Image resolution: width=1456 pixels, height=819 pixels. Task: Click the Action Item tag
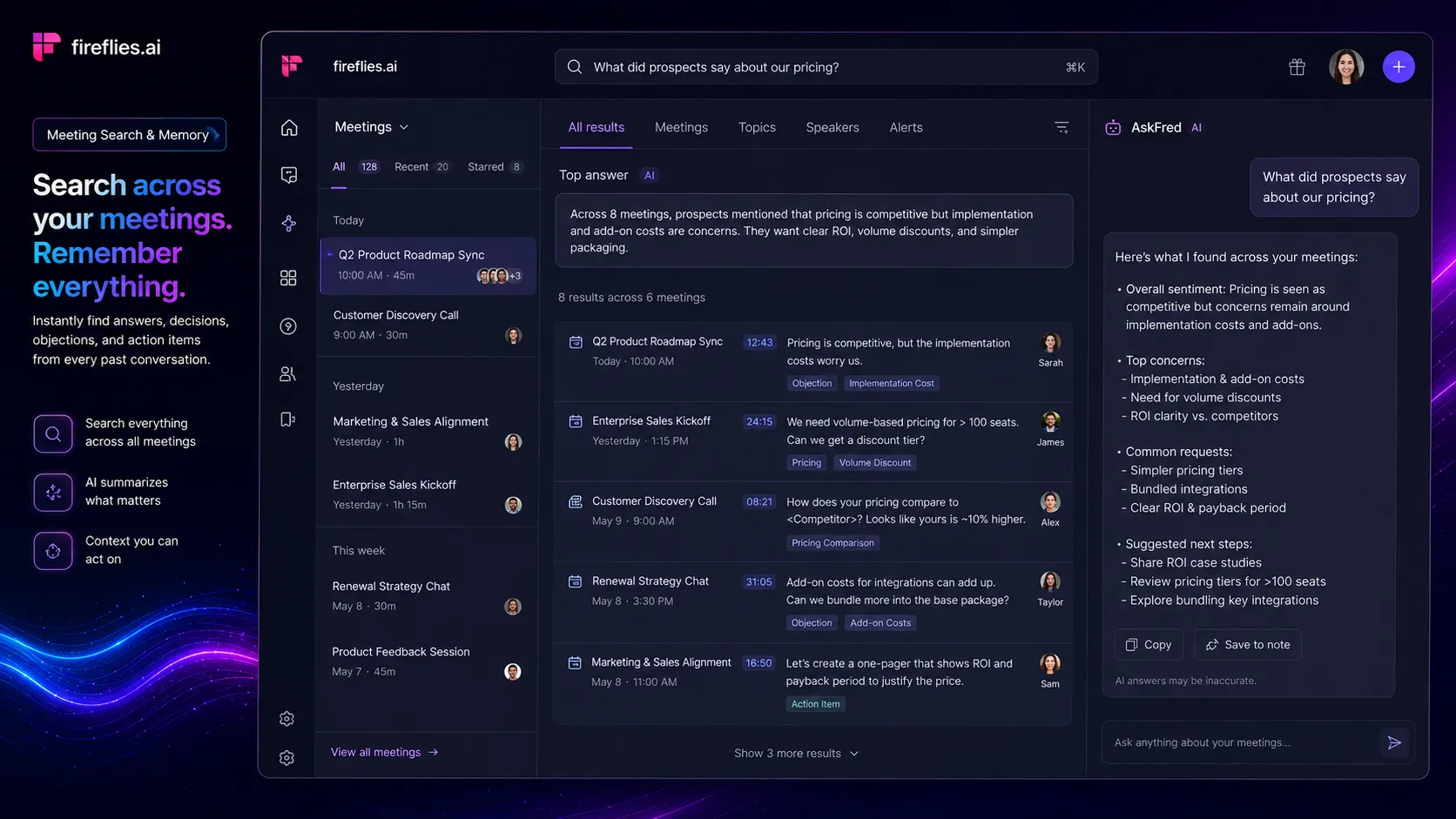point(815,704)
